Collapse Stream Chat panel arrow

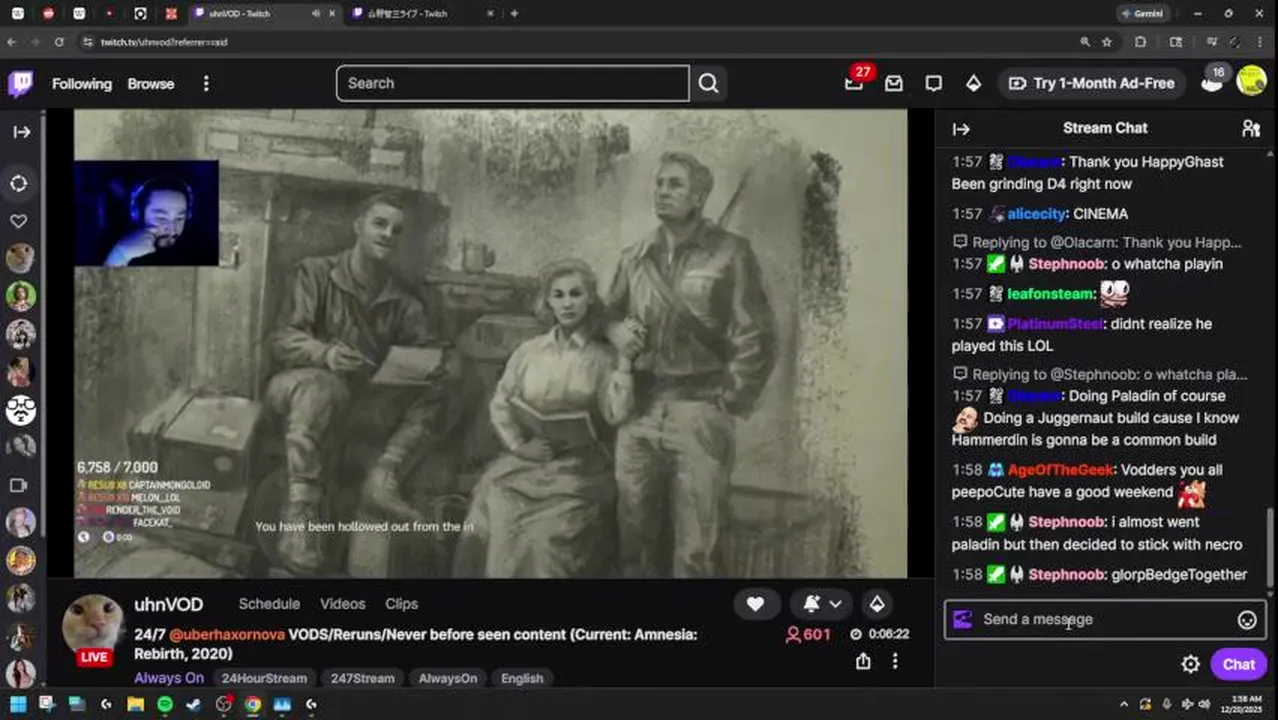click(x=961, y=129)
